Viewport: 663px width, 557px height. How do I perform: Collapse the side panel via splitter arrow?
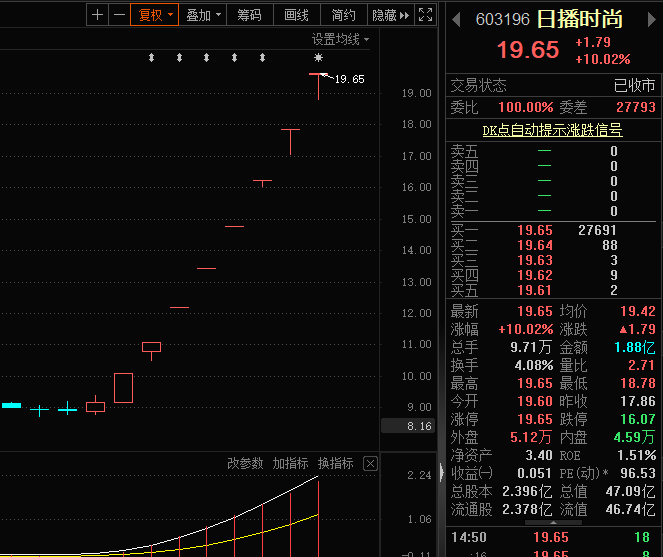tap(441, 472)
